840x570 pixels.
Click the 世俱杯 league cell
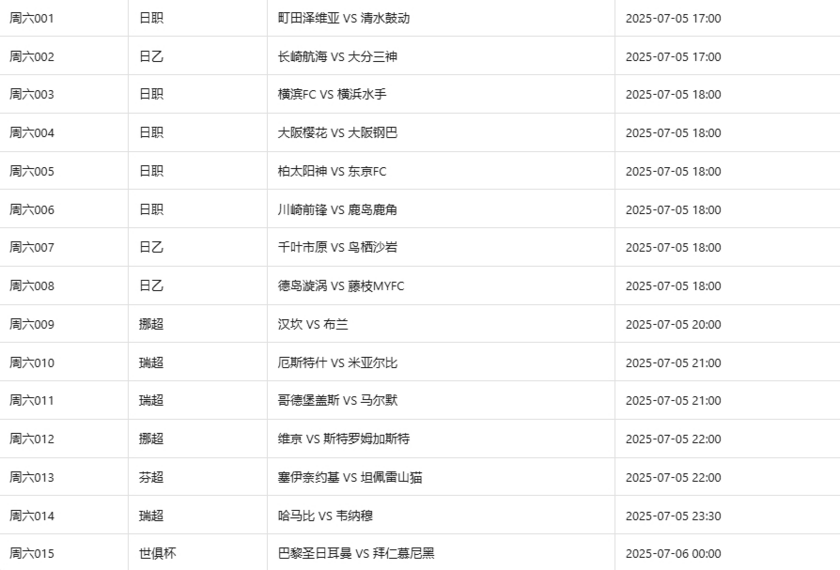tap(157, 553)
